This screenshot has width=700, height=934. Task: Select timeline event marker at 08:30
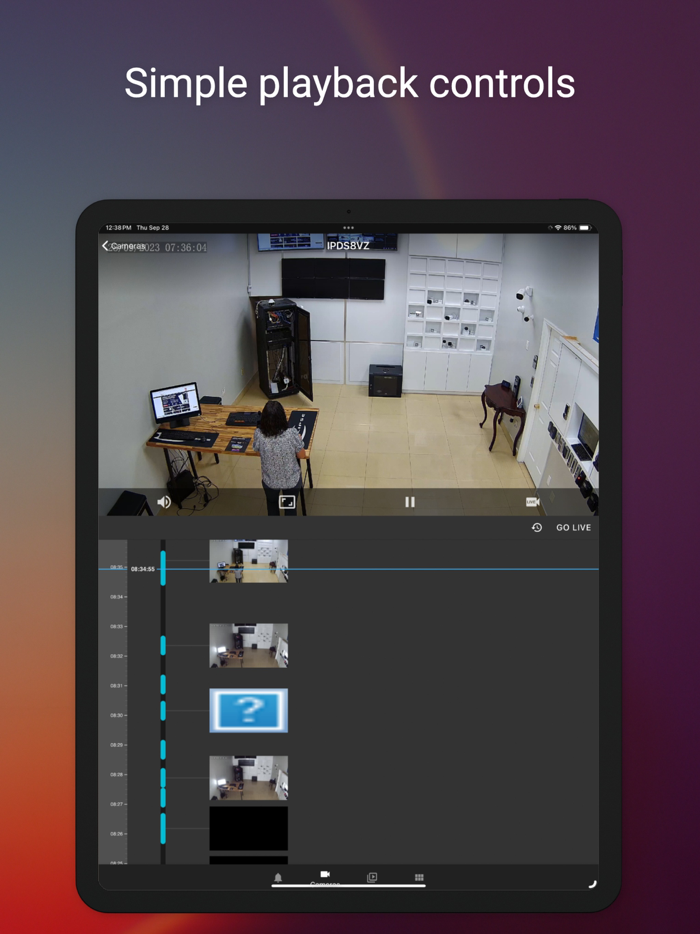tap(163, 711)
